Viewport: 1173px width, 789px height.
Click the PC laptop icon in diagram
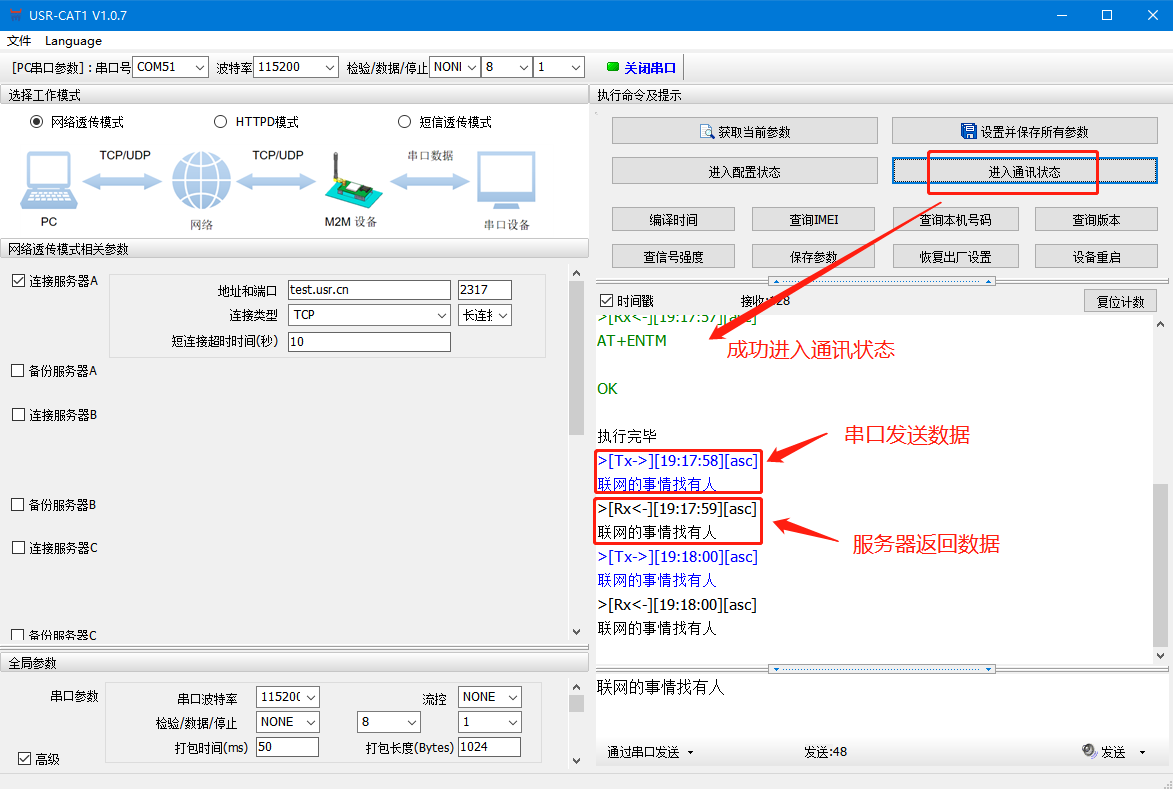[x=47, y=181]
